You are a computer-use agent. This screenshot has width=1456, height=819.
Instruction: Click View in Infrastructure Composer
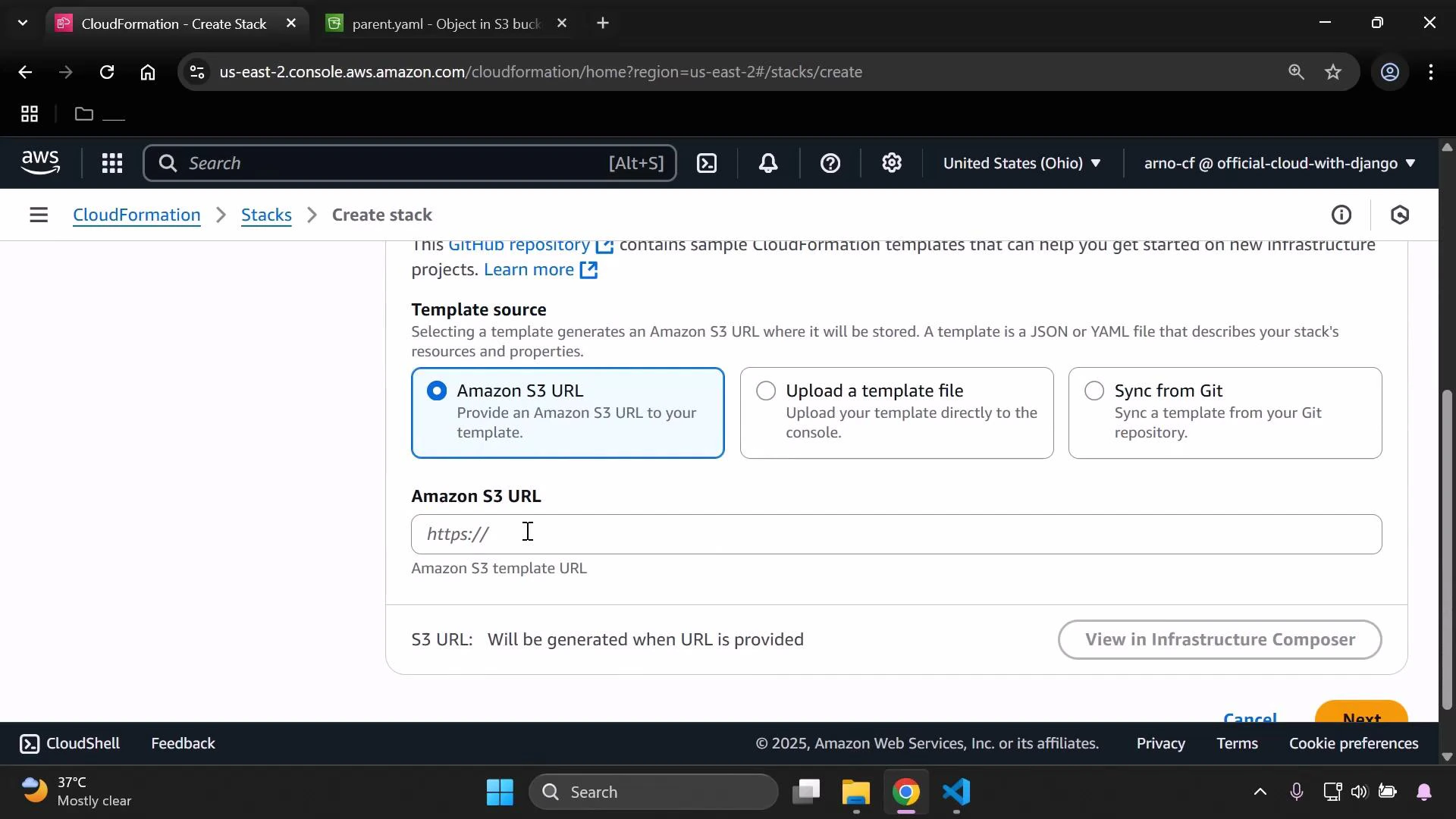pos(1219,639)
